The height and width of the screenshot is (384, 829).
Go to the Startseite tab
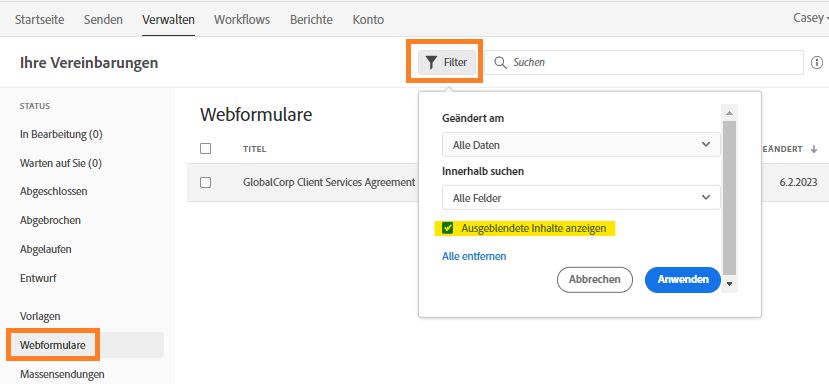[40, 20]
